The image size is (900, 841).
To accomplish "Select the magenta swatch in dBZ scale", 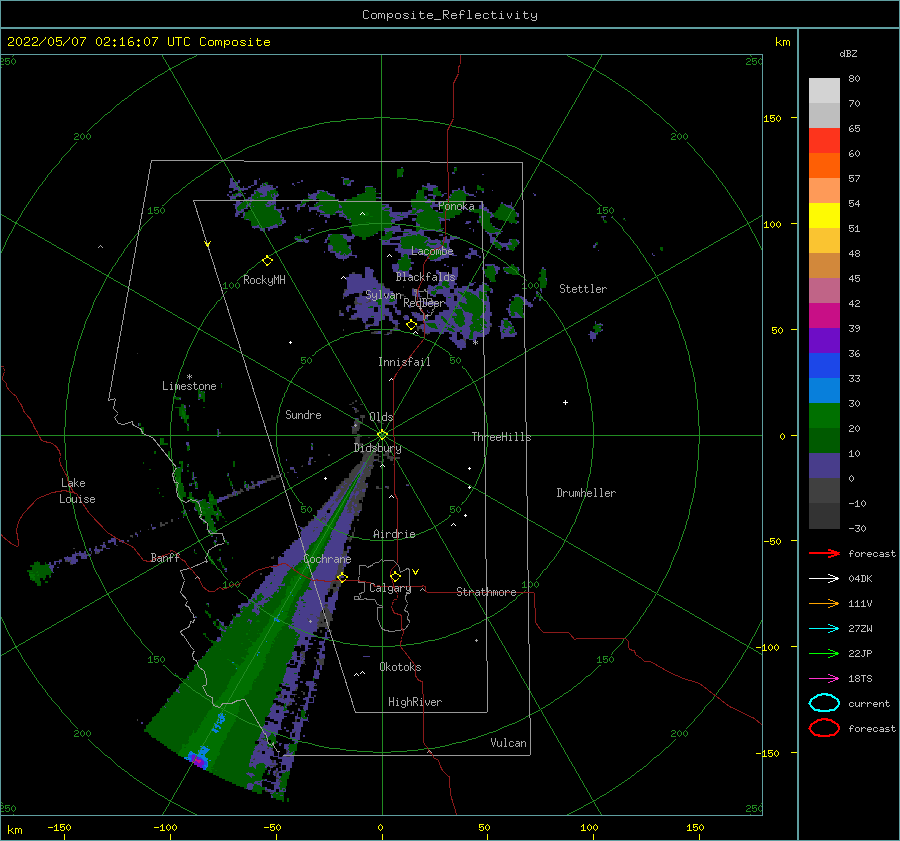I will coord(824,315).
